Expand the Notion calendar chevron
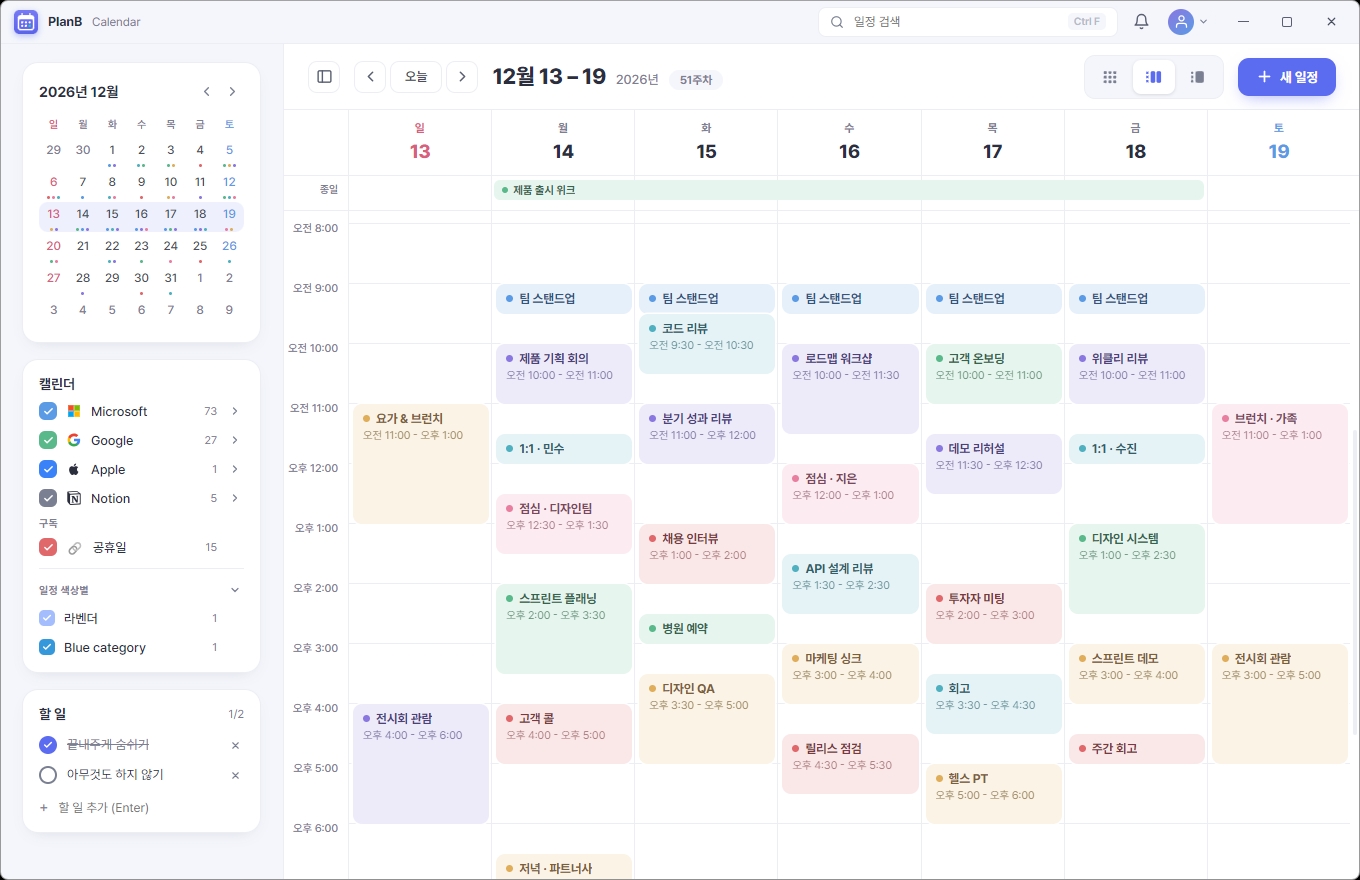This screenshot has height=880, width=1360. [235, 498]
